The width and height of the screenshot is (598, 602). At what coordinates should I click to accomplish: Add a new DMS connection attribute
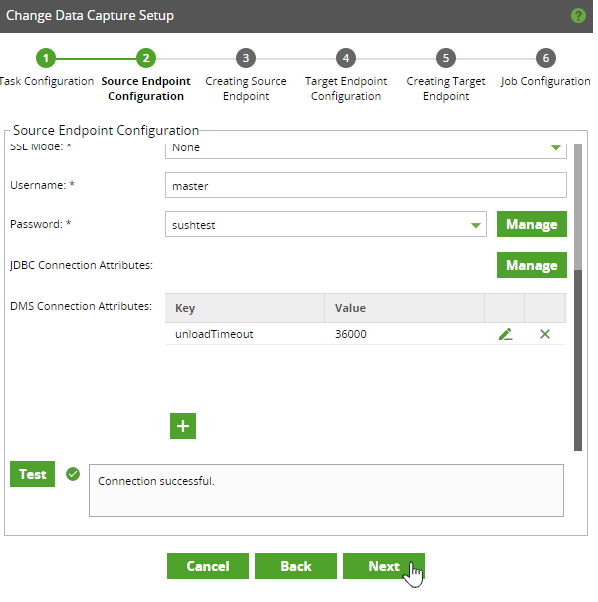[183, 426]
